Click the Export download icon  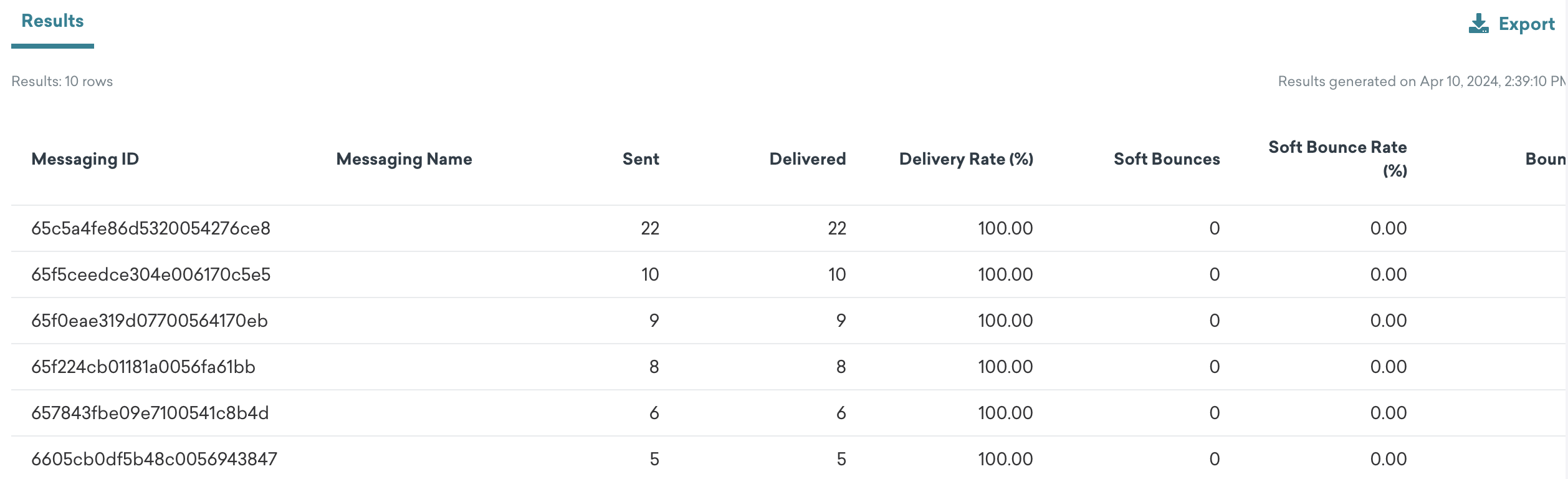click(x=1478, y=24)
